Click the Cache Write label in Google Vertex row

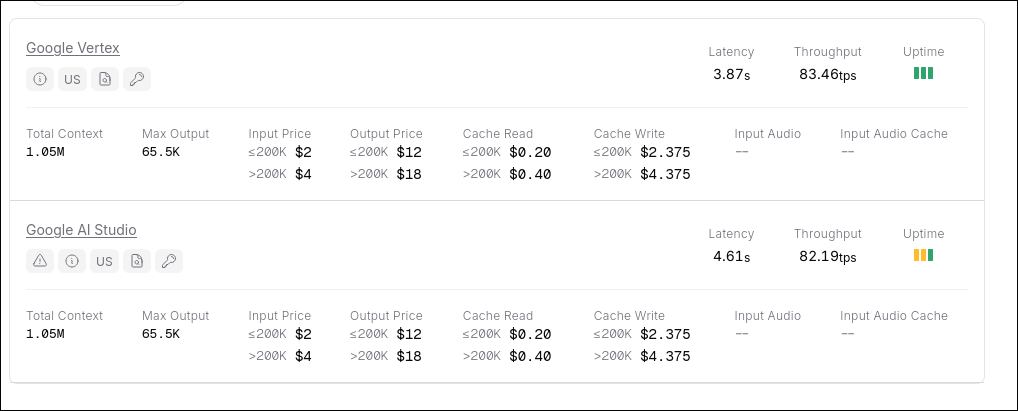629,134
